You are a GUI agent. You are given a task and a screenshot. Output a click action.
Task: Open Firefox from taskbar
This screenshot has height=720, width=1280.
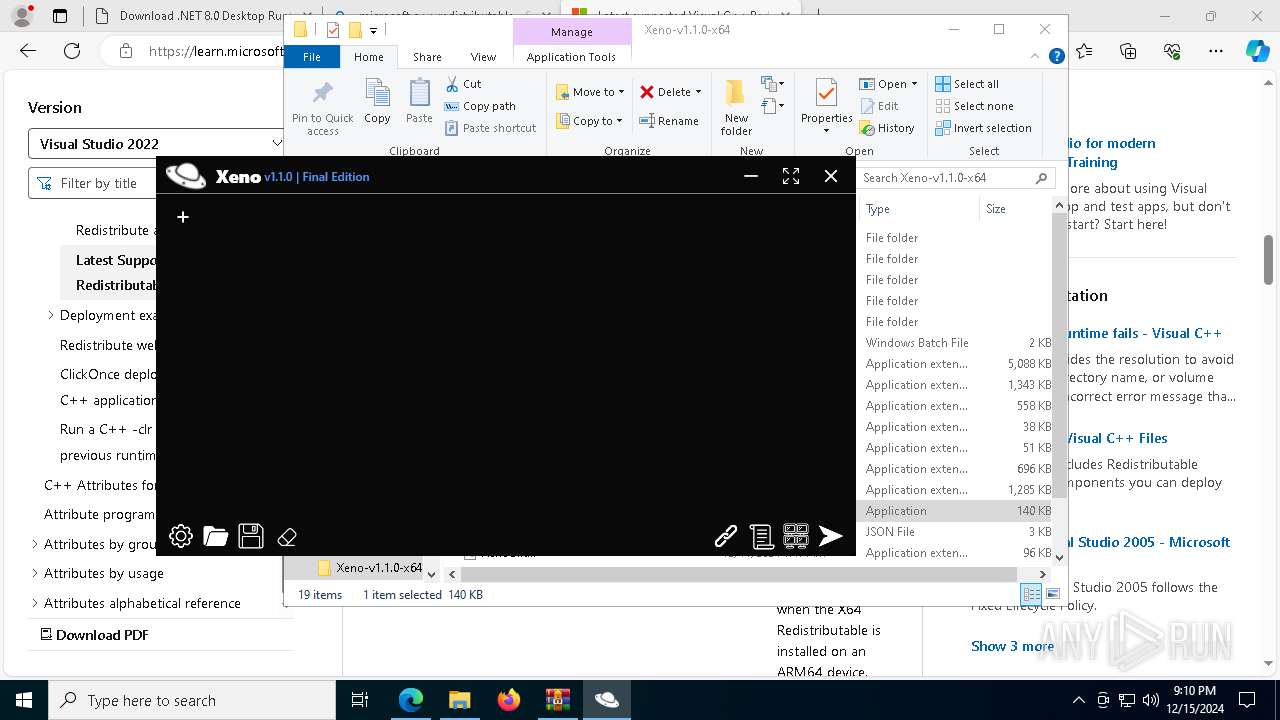click(509, 700)
